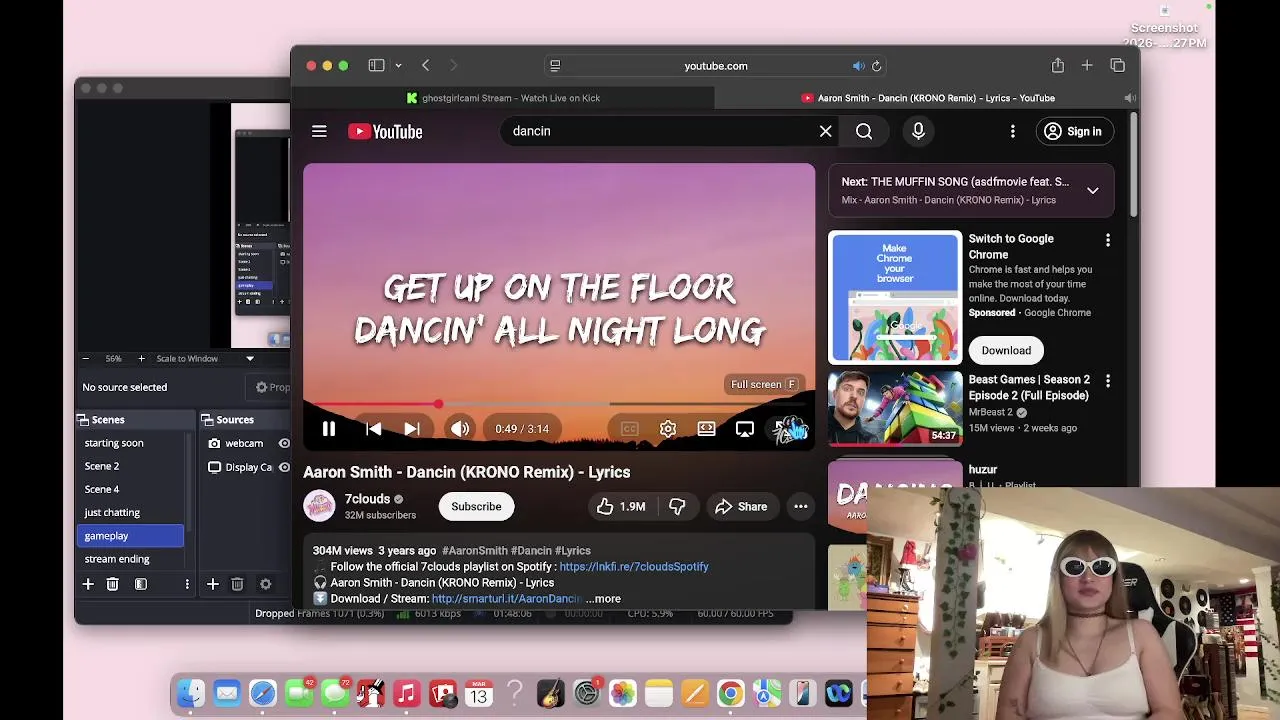This screenshot has width=1280, height=720.
Task: Open more actions under video
Action: point(800,506)
